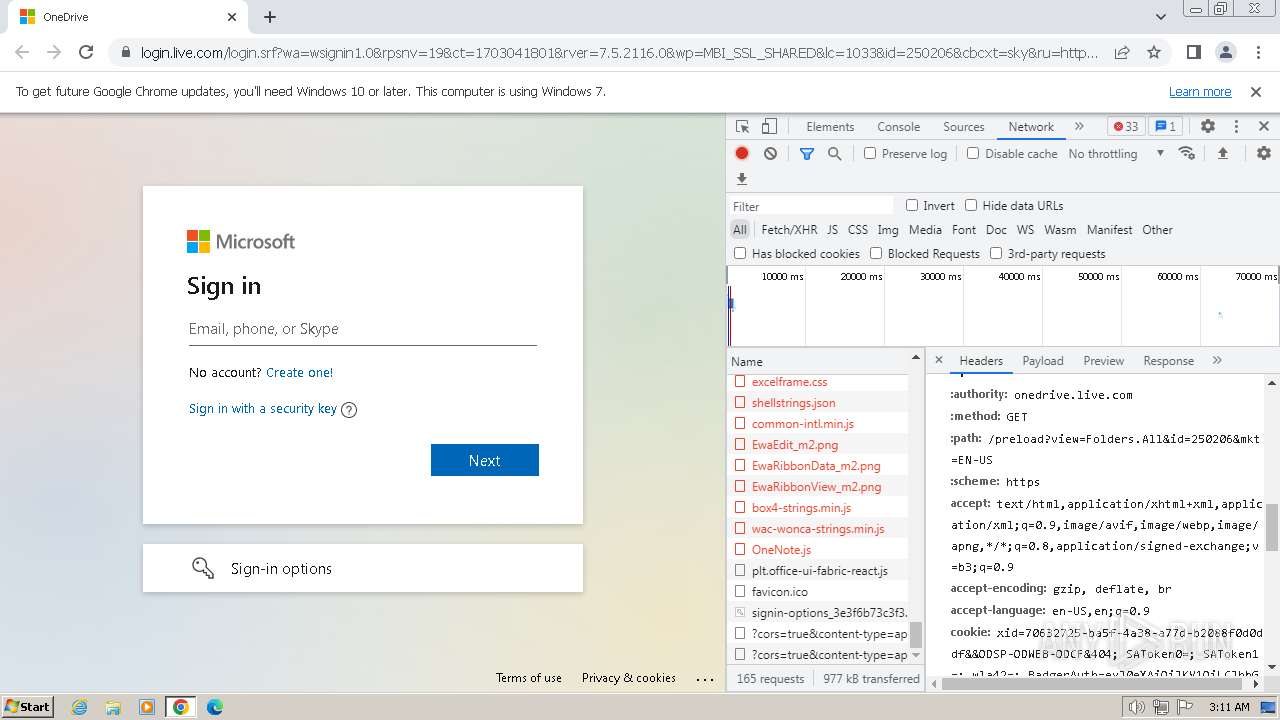1280x720 pixels.
Task: Click the network Filter text box
Action: pos(812,206)
